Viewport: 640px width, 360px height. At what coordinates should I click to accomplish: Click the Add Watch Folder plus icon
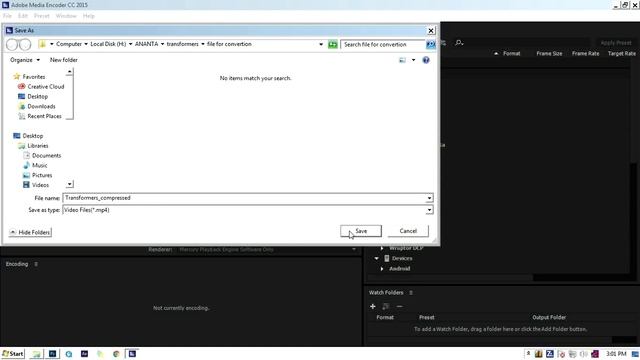tap(373, 306)
